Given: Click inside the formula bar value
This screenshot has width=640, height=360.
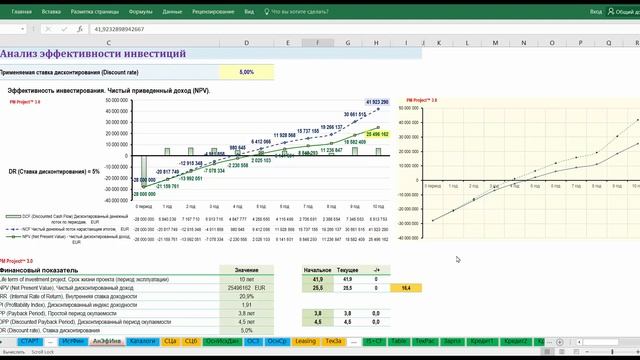Looking at the screenshot, I should [x=119, y=29].
